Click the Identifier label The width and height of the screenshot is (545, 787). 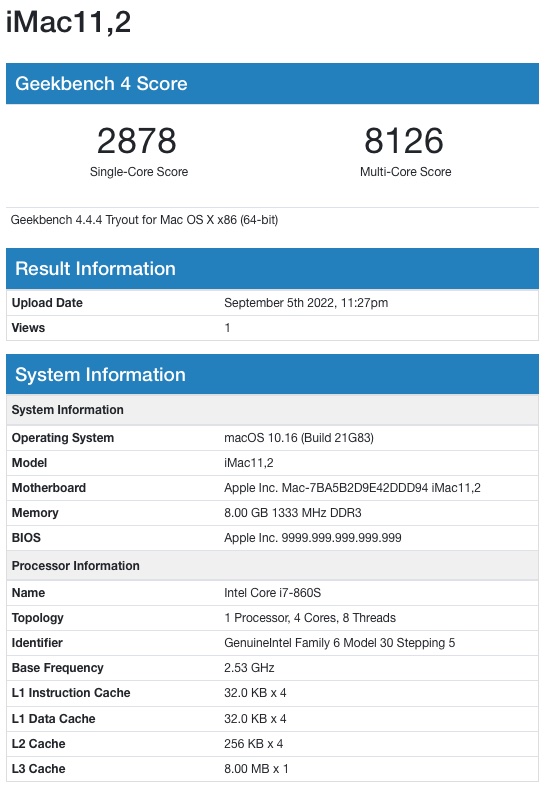coord(37,643)
